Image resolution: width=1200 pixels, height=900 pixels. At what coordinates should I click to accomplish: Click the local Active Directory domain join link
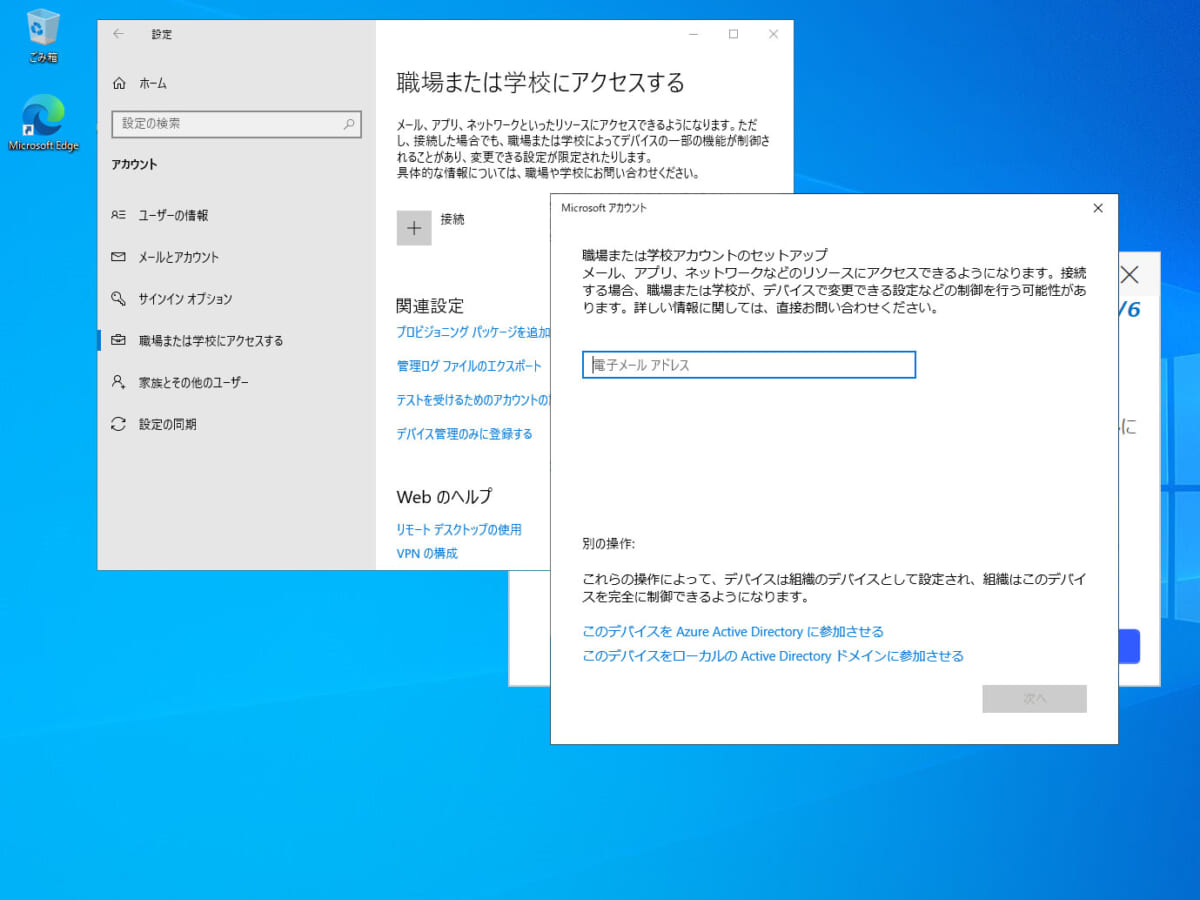tap(773, 657)
